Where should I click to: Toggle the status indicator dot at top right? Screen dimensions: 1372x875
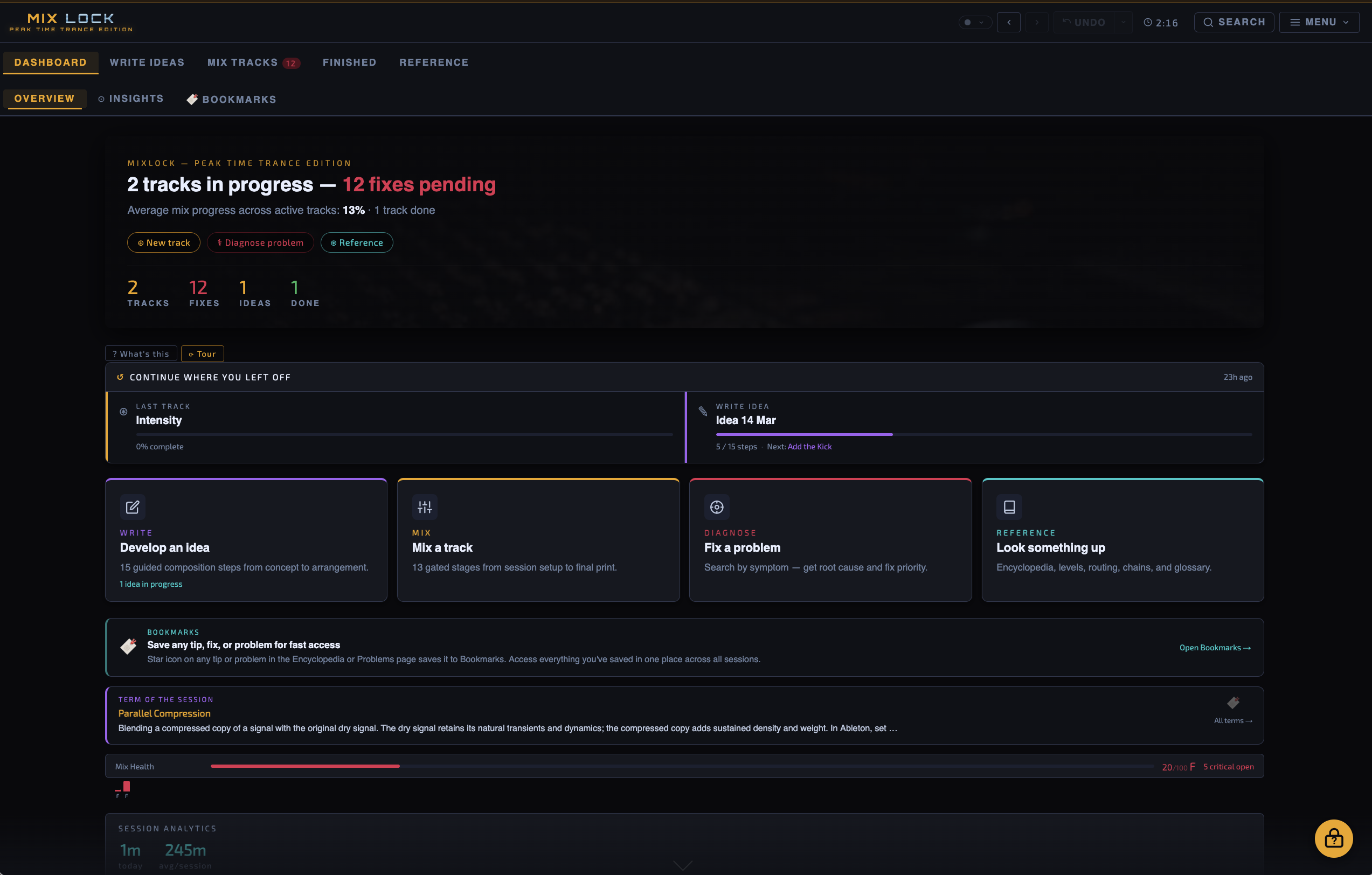point(967,22)
